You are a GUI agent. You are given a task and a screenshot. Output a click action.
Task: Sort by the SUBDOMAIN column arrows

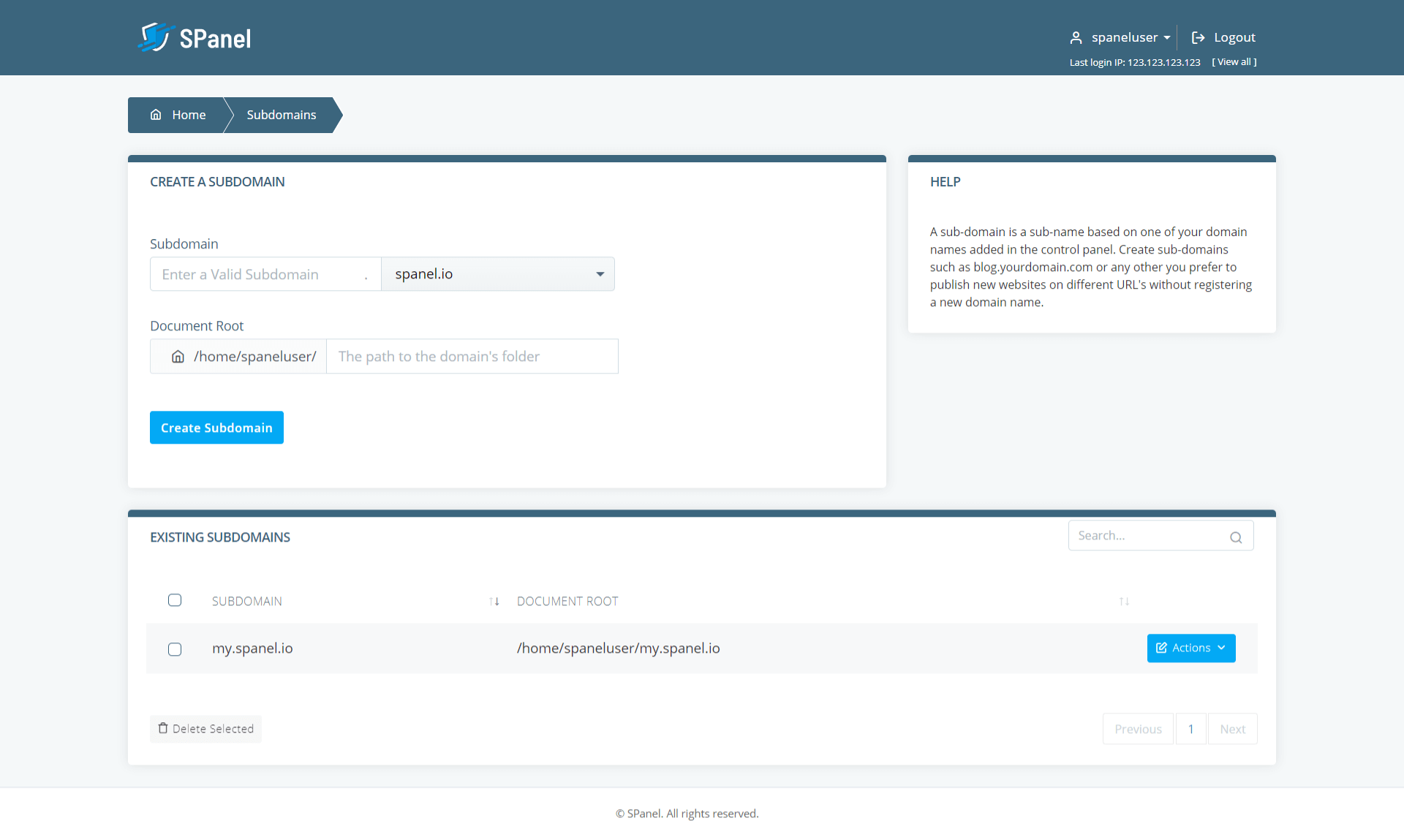(x=494, y=601)
